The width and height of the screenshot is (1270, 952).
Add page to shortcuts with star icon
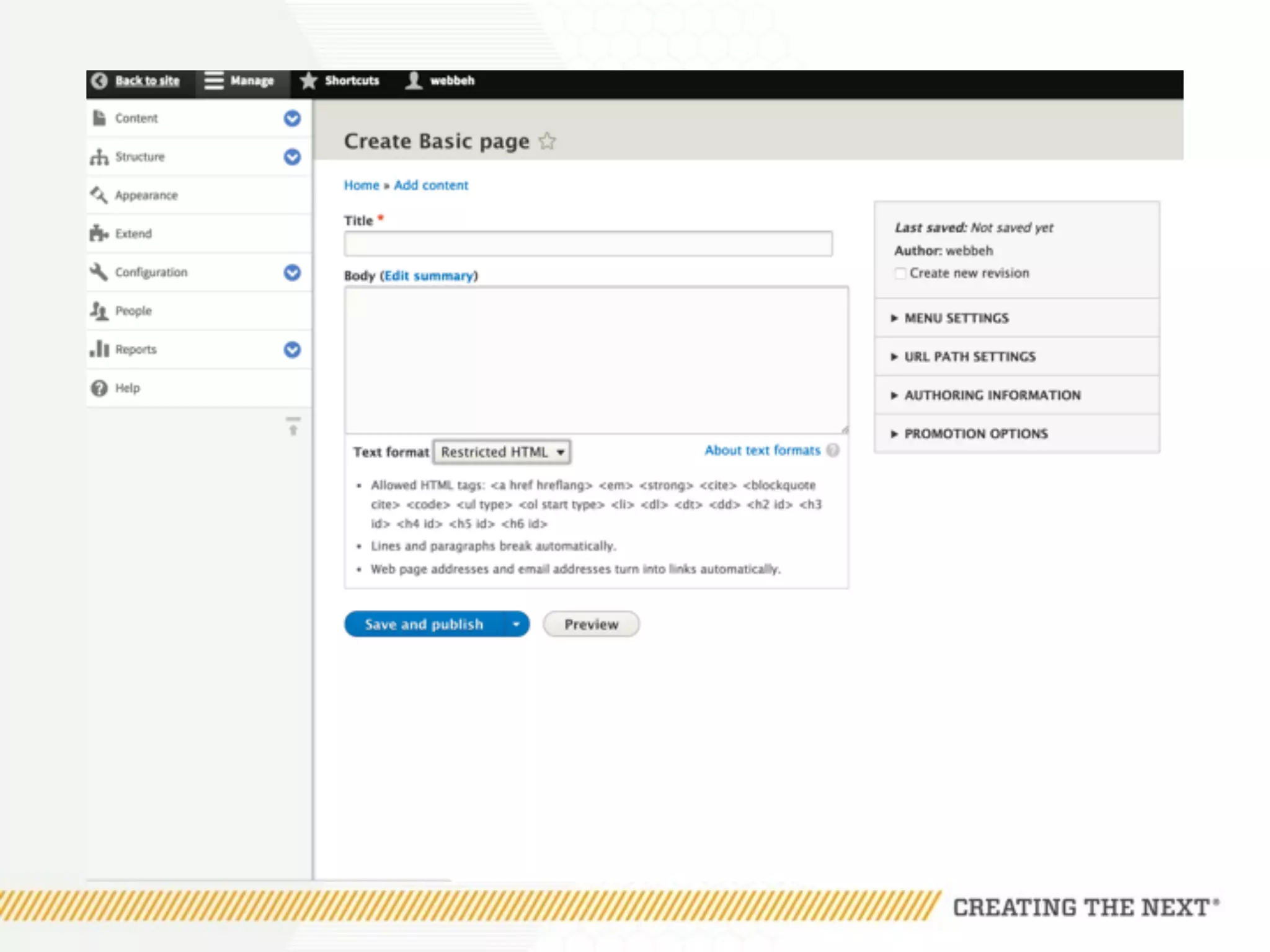tap(547, 141)
